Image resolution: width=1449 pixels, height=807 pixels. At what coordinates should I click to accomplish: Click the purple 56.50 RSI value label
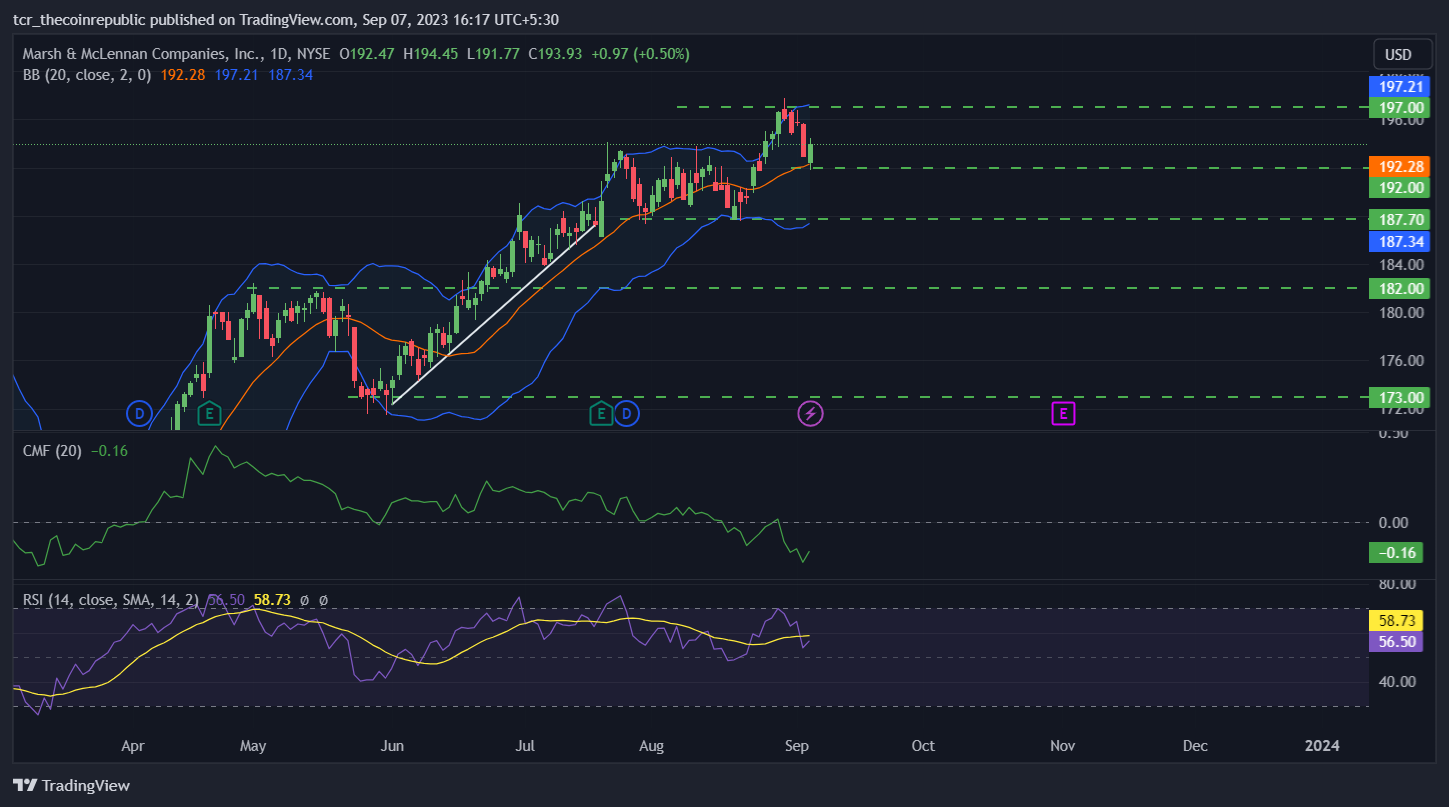pos(1394,642)
